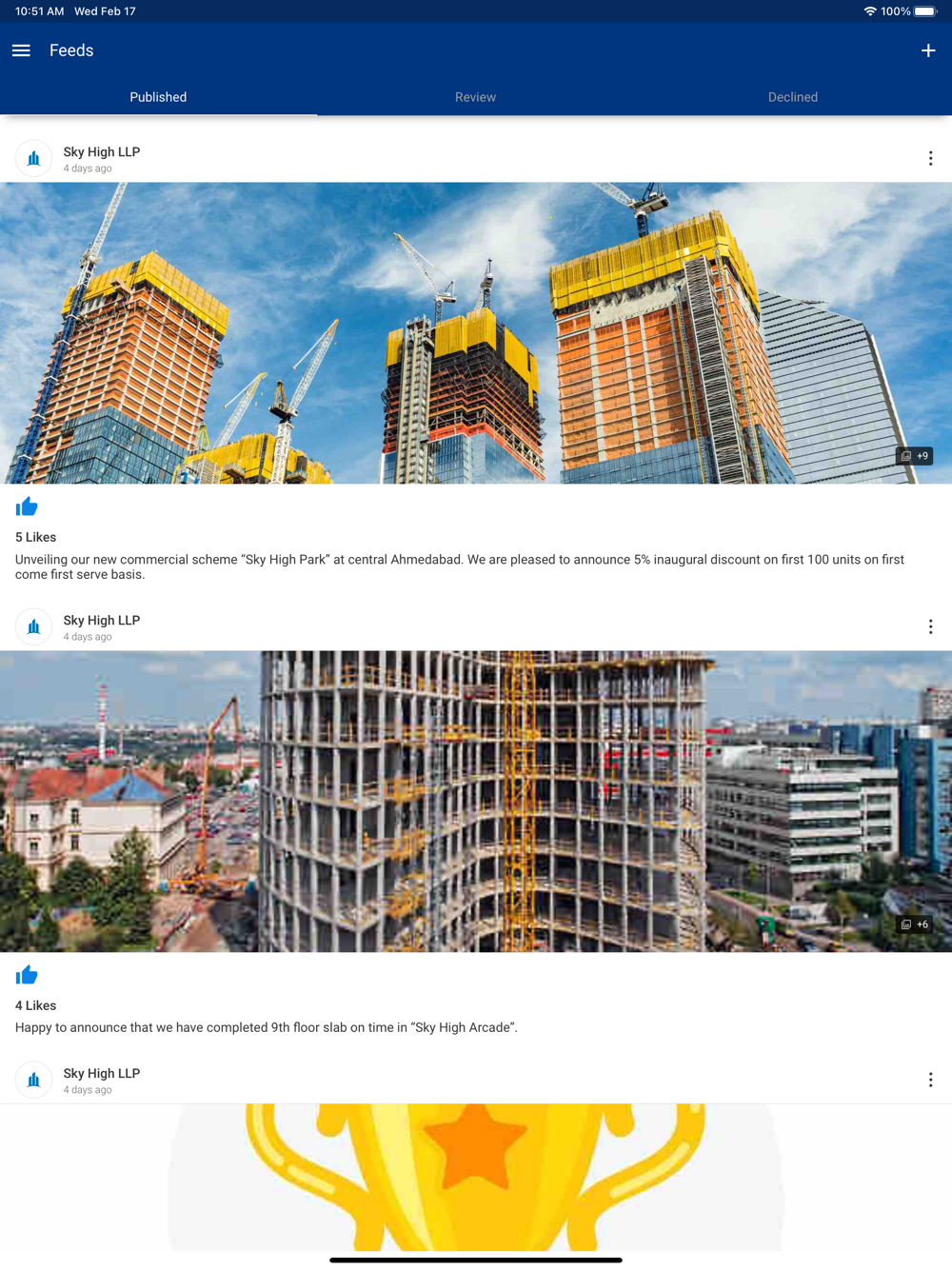Tap Sky High LLP avatar on first post
This screenshot has width=952, height=1270.
point(33,159)
